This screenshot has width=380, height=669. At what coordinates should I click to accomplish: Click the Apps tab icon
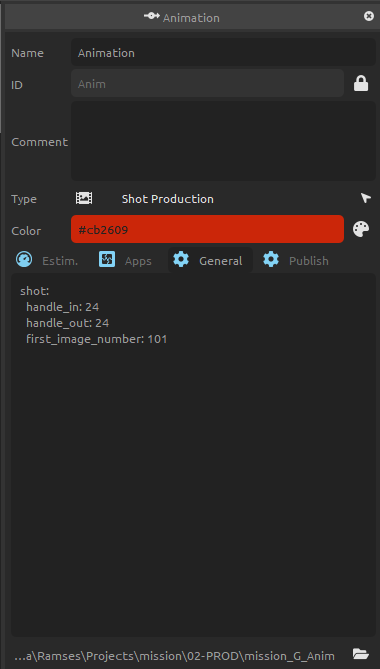[107, 259]
